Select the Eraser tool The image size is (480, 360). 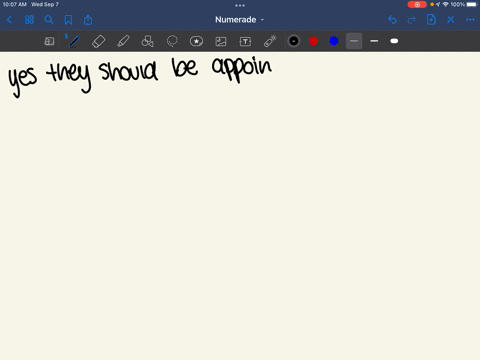coord(98,41)
